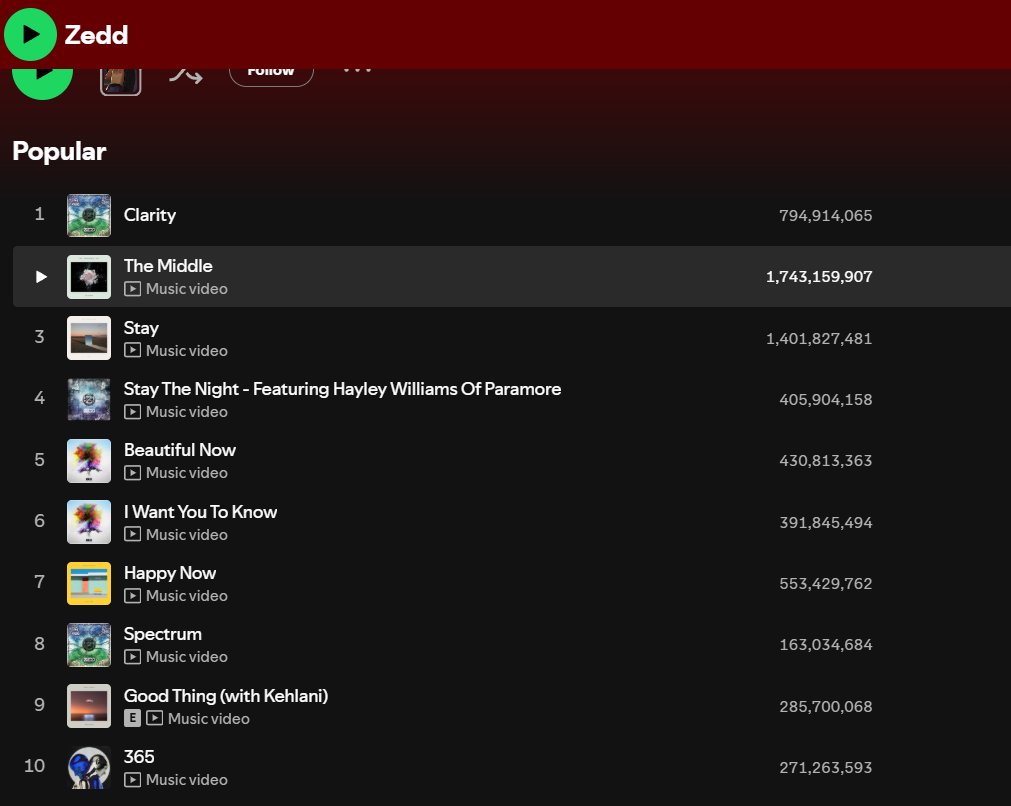Click Music video icon under 365

click(132, 780)
